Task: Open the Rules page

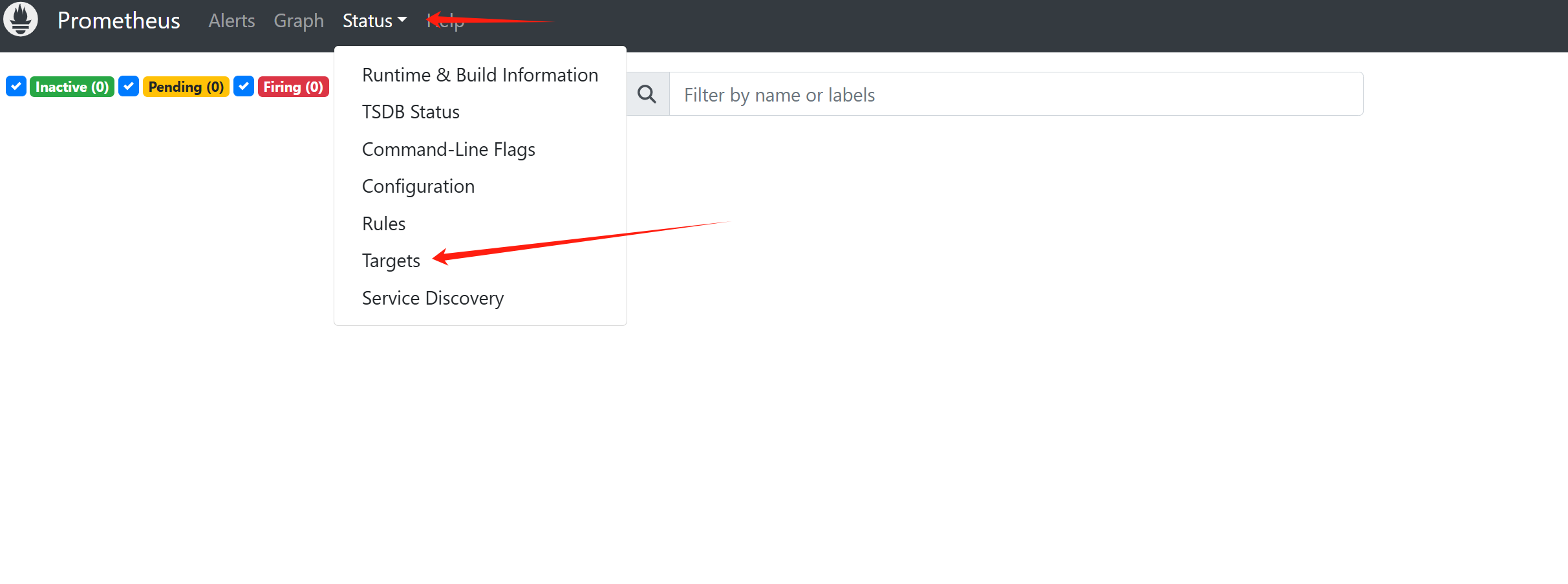Action: (x=383, y=224)
